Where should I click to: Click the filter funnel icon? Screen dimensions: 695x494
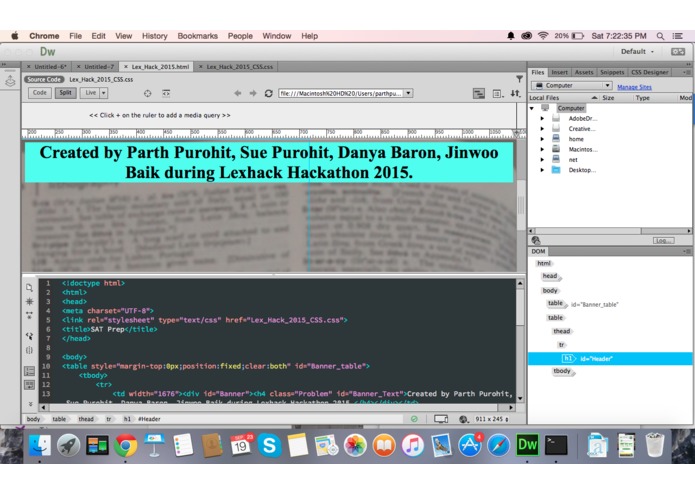coord(519,79)
